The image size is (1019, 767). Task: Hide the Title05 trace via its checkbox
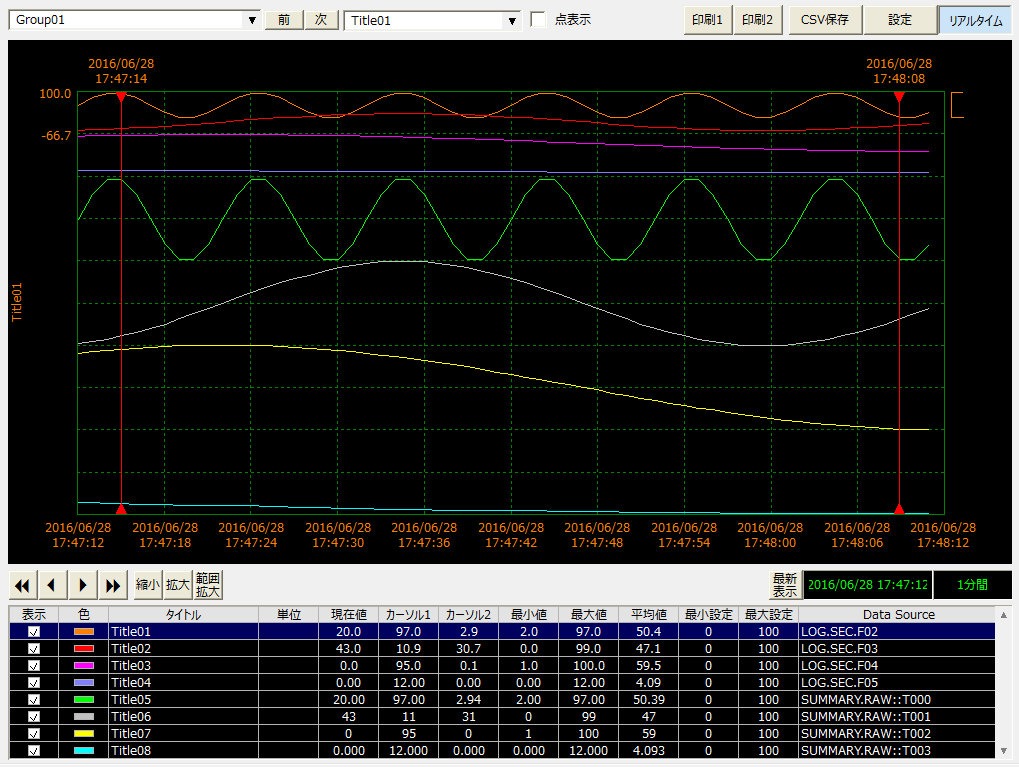pyautogui.click(x=34, y=700)
